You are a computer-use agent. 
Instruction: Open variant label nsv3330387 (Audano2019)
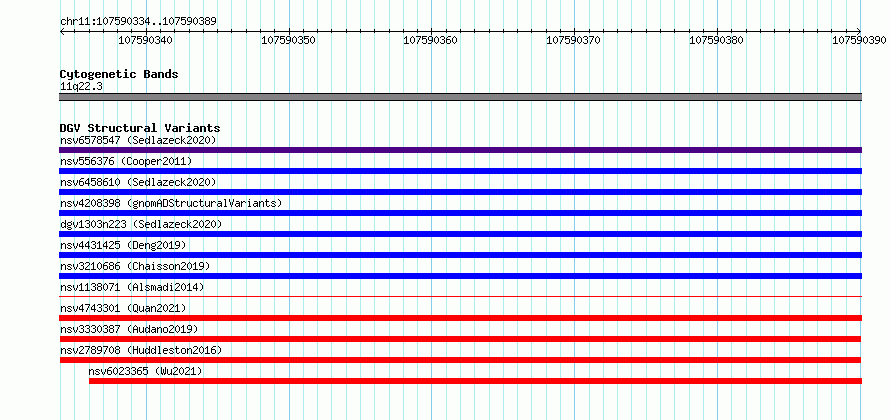[x=129, y=329]
